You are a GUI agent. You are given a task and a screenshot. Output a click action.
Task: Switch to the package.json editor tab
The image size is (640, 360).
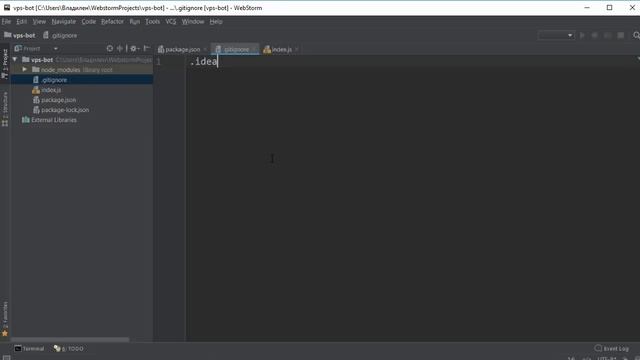coord(182,49)
